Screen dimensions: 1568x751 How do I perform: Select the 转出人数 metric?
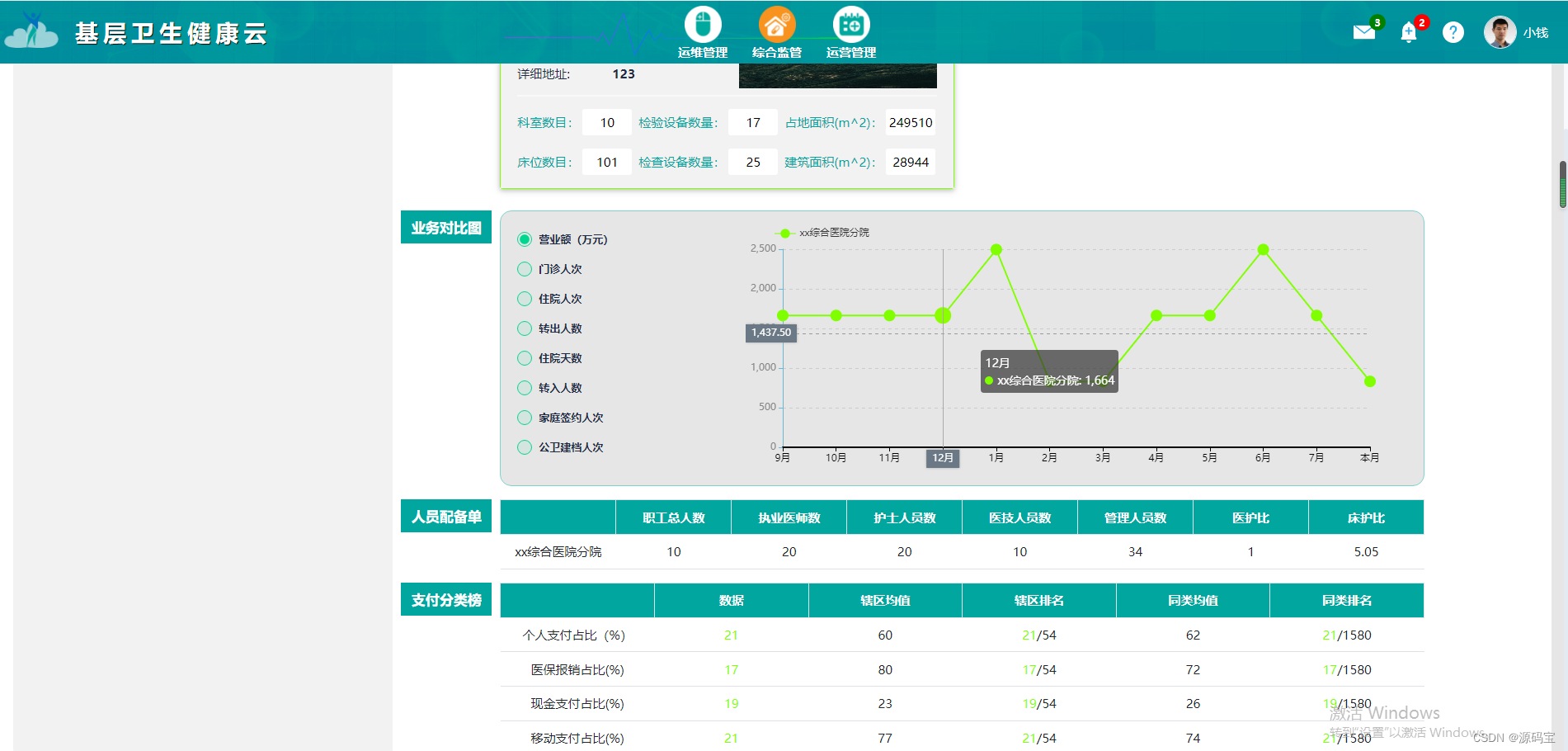[525, 328]
